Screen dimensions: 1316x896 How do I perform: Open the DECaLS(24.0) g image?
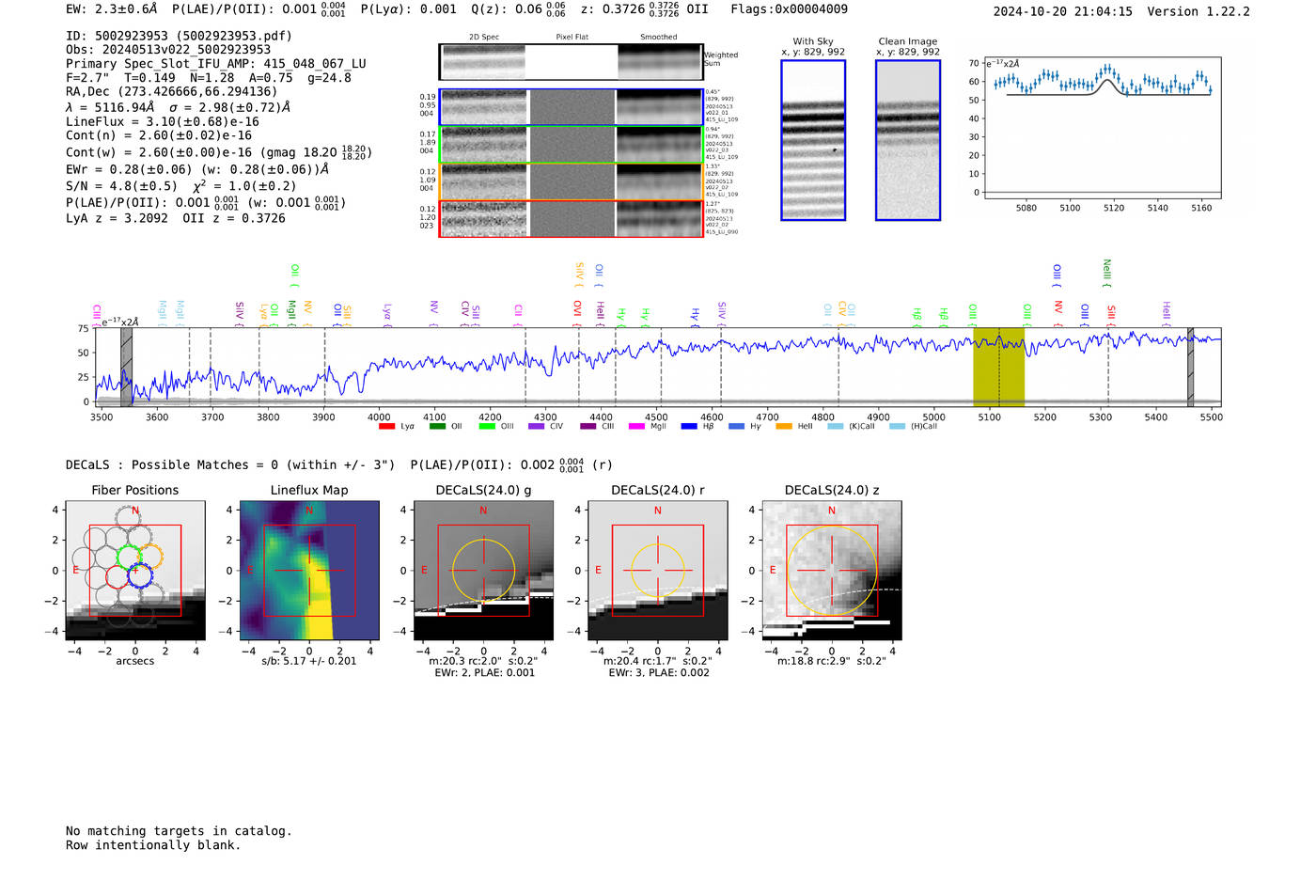pyautogui.click(x=483, y=571)
